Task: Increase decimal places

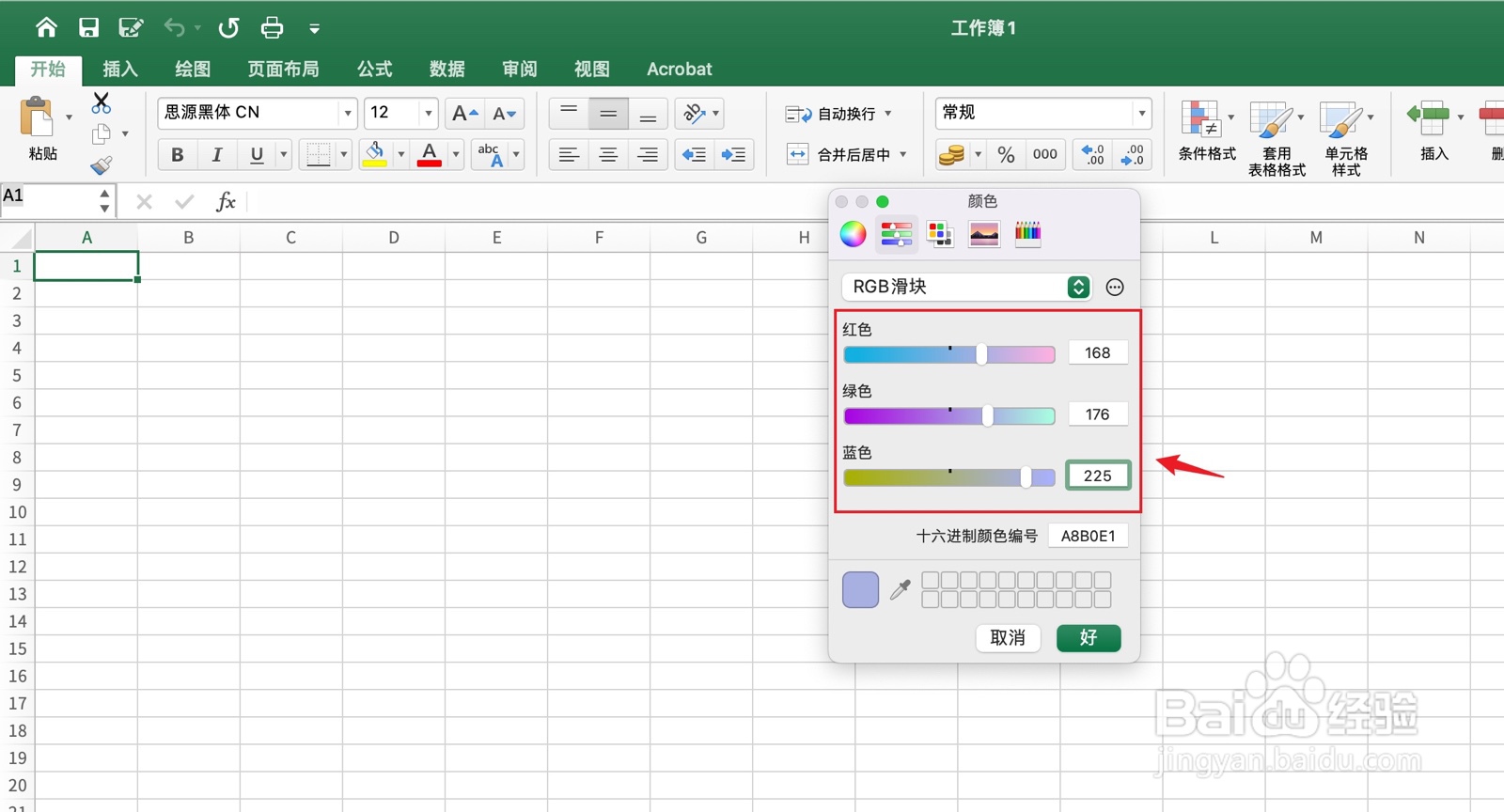Action: (x=1093, y=154)
